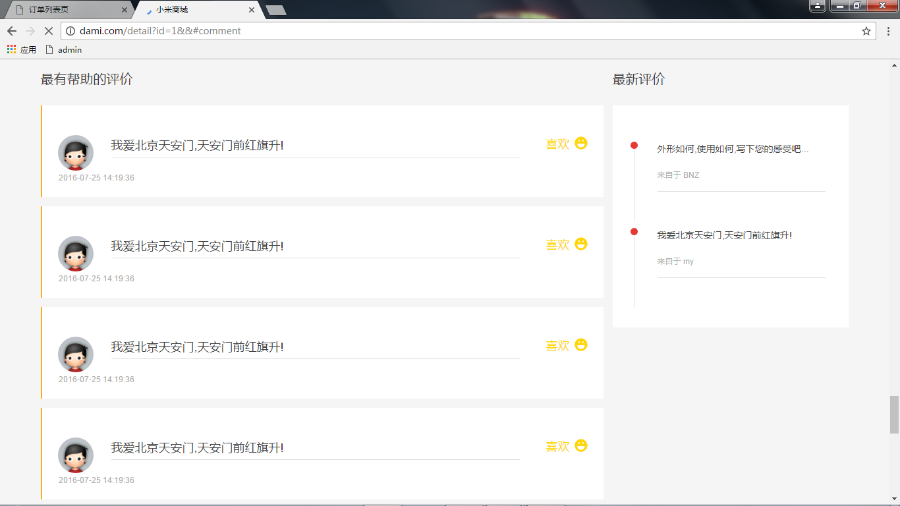
Task: Bookmark this page with the star icon
Action: tap(866, 31)
